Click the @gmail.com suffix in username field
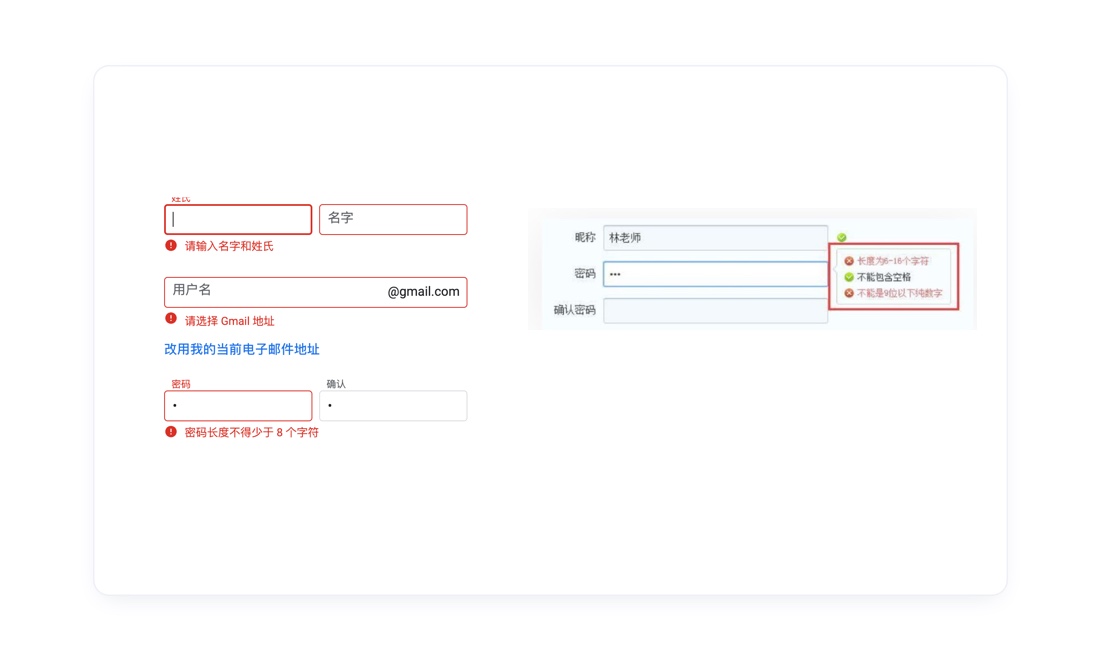Viewport: 1100px width, 660px height. point(423,292)
